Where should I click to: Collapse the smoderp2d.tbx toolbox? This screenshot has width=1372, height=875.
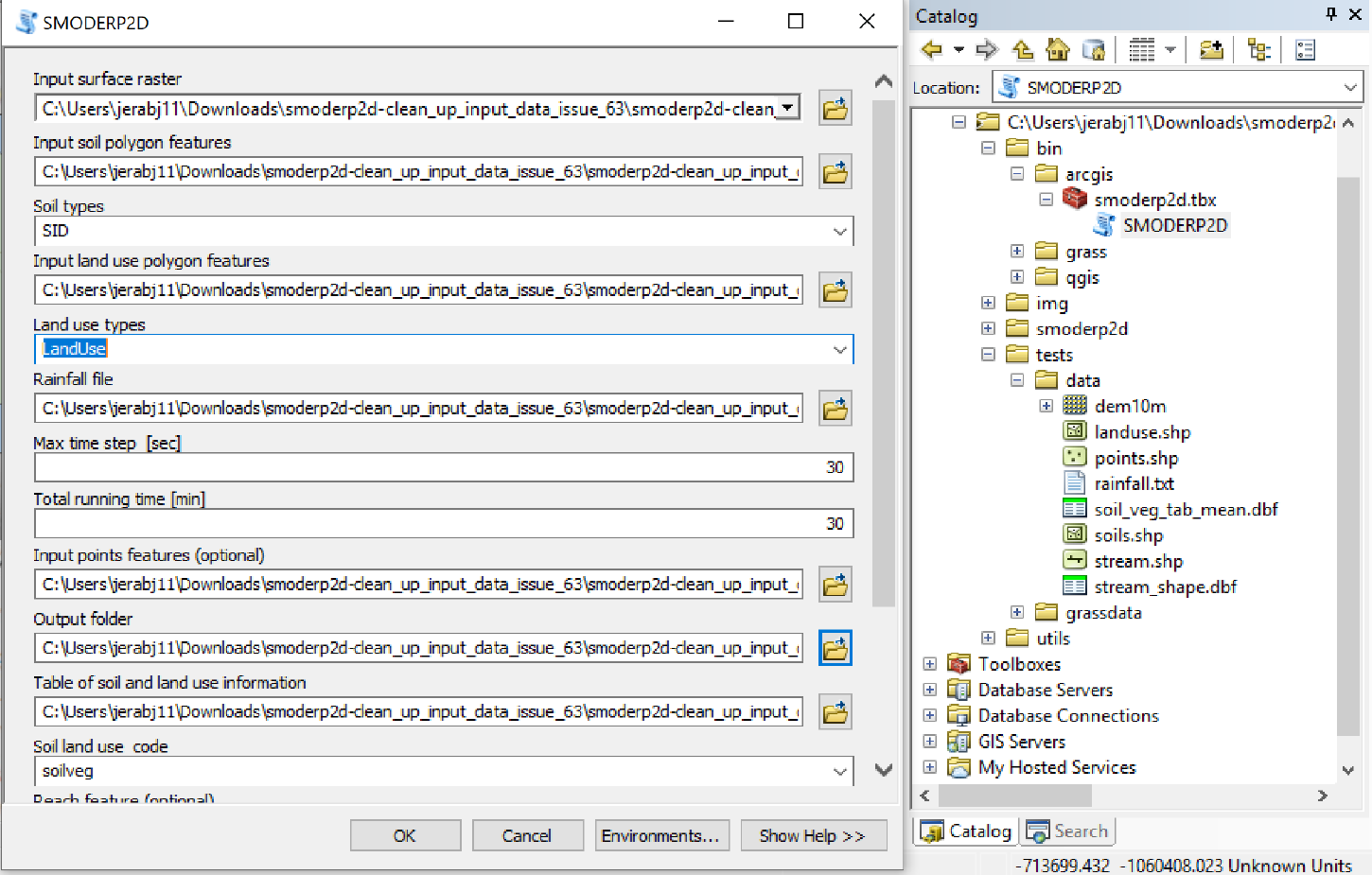point(1047,200)
